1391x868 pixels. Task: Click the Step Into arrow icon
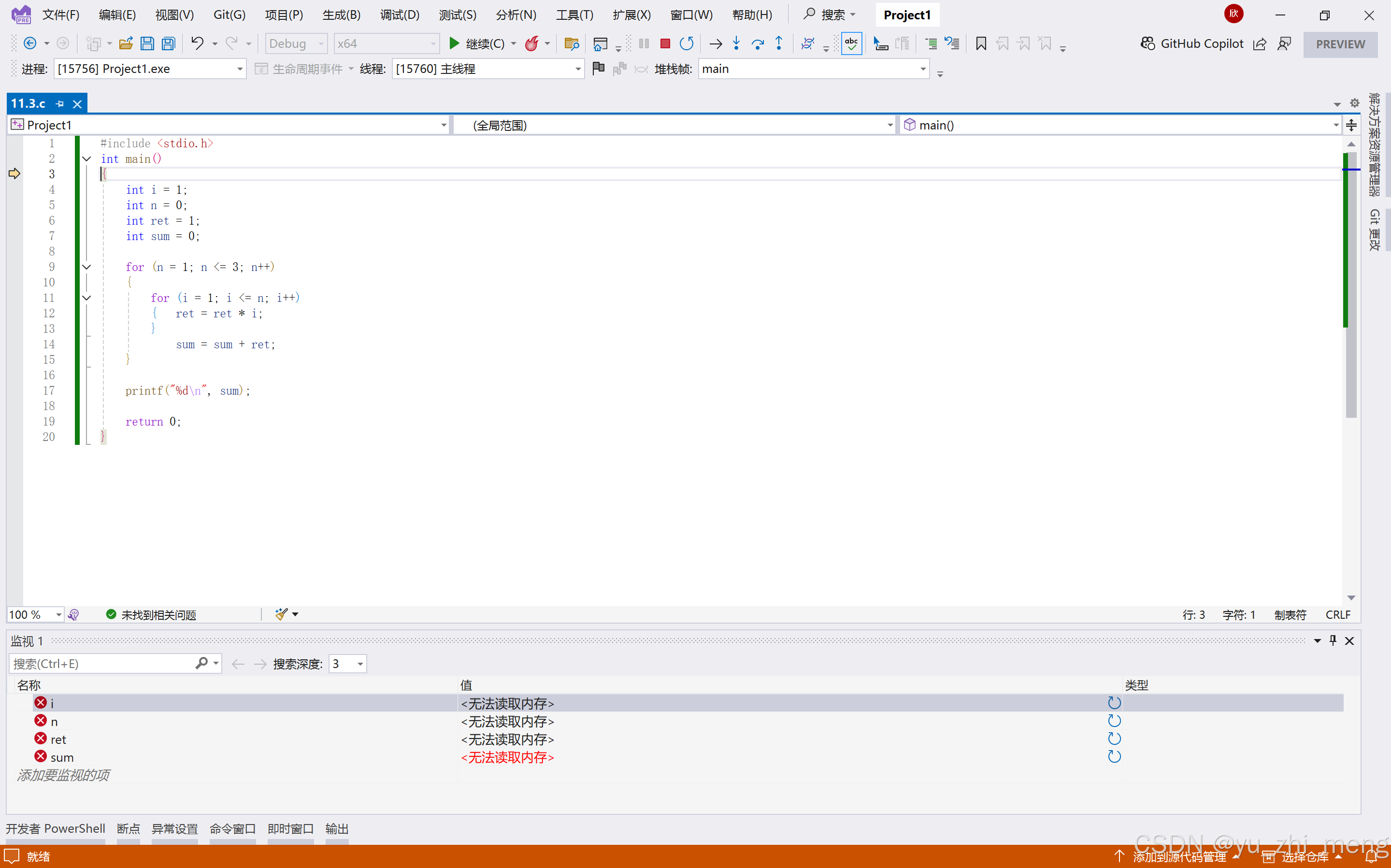(x=736, y=43)
